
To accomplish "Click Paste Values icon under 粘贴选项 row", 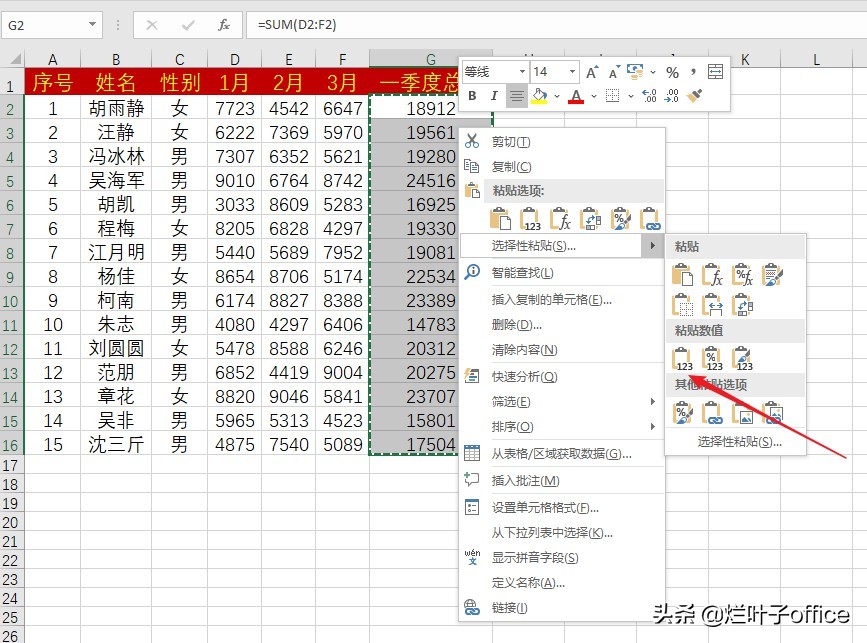I will (x=530, y=218).
